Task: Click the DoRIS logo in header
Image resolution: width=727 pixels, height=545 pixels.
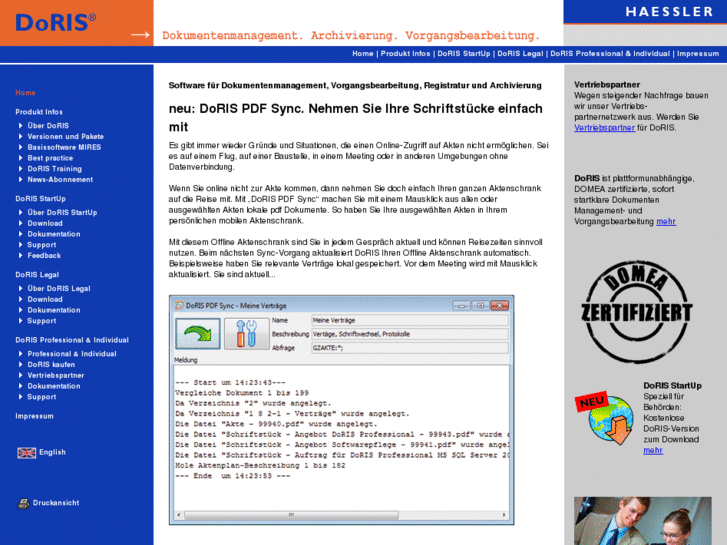Action: click(57, 22)
